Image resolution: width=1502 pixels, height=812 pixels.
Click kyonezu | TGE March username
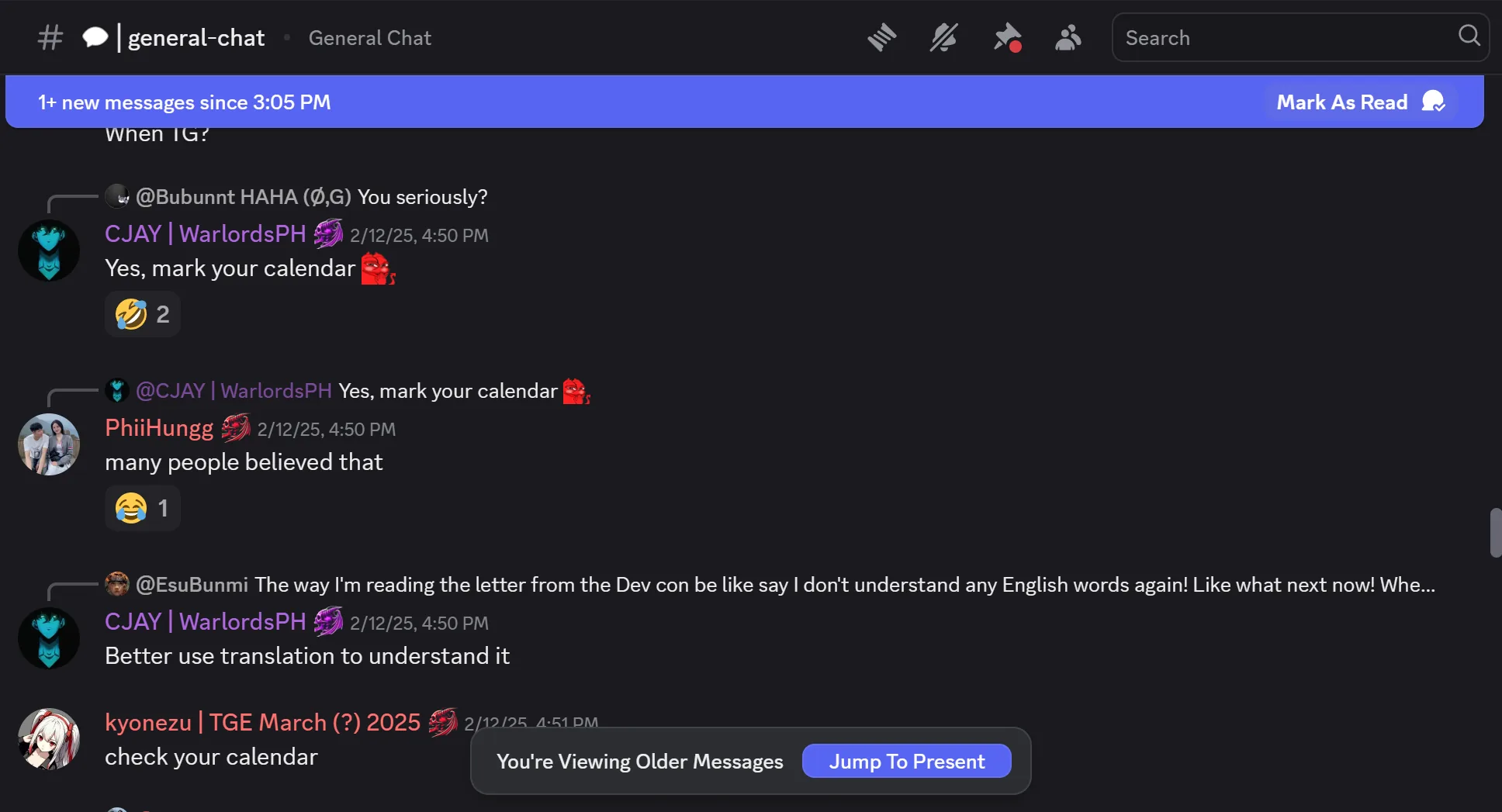(262, 723)
